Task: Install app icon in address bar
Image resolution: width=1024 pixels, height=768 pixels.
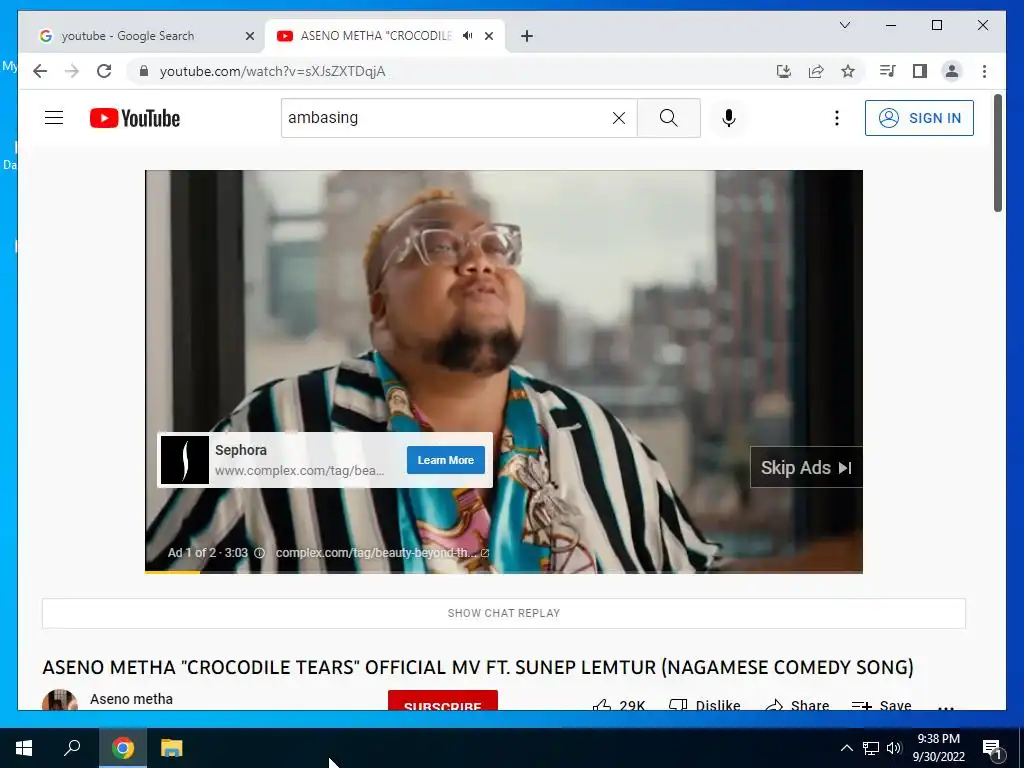Action: [x=784, y=71]
